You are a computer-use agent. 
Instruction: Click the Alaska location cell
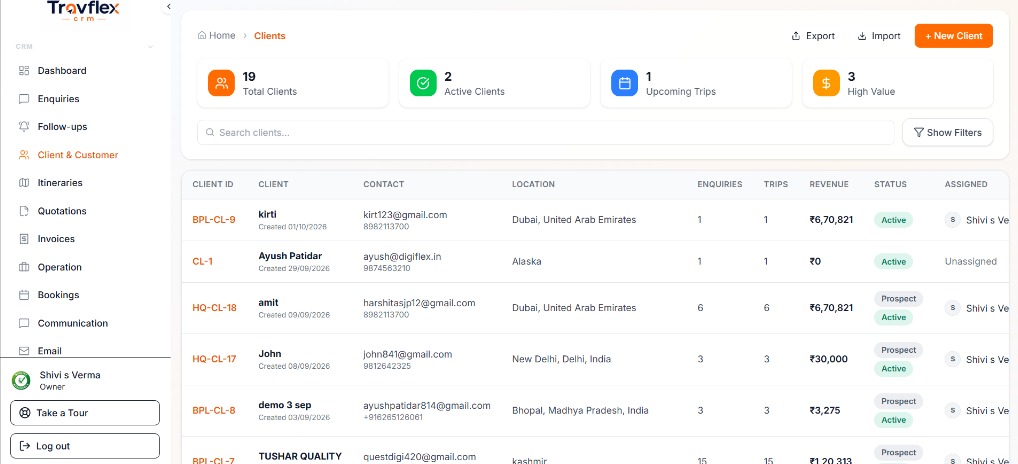(527, 262)
